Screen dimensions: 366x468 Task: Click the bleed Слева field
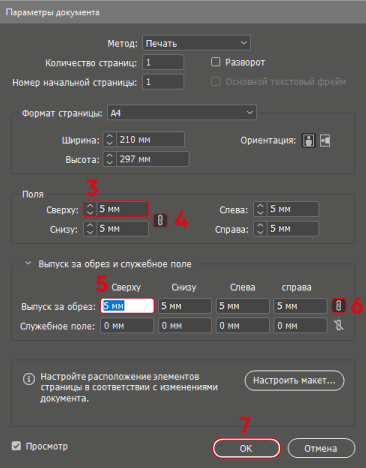(243, 306)
